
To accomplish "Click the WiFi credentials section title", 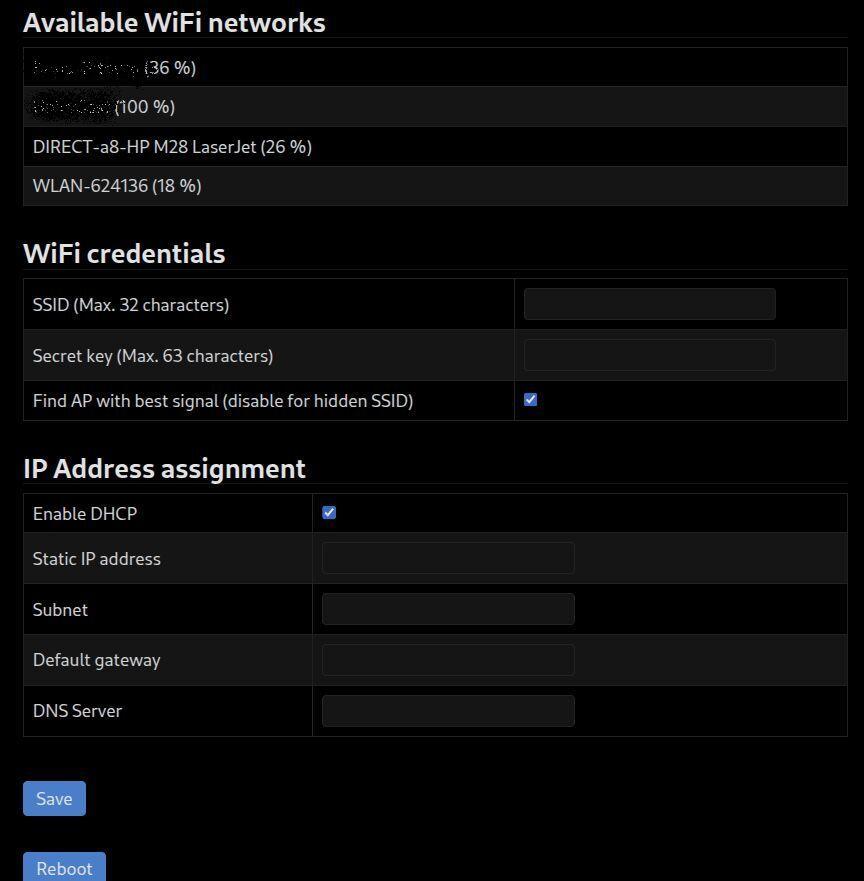I will 124,253.
